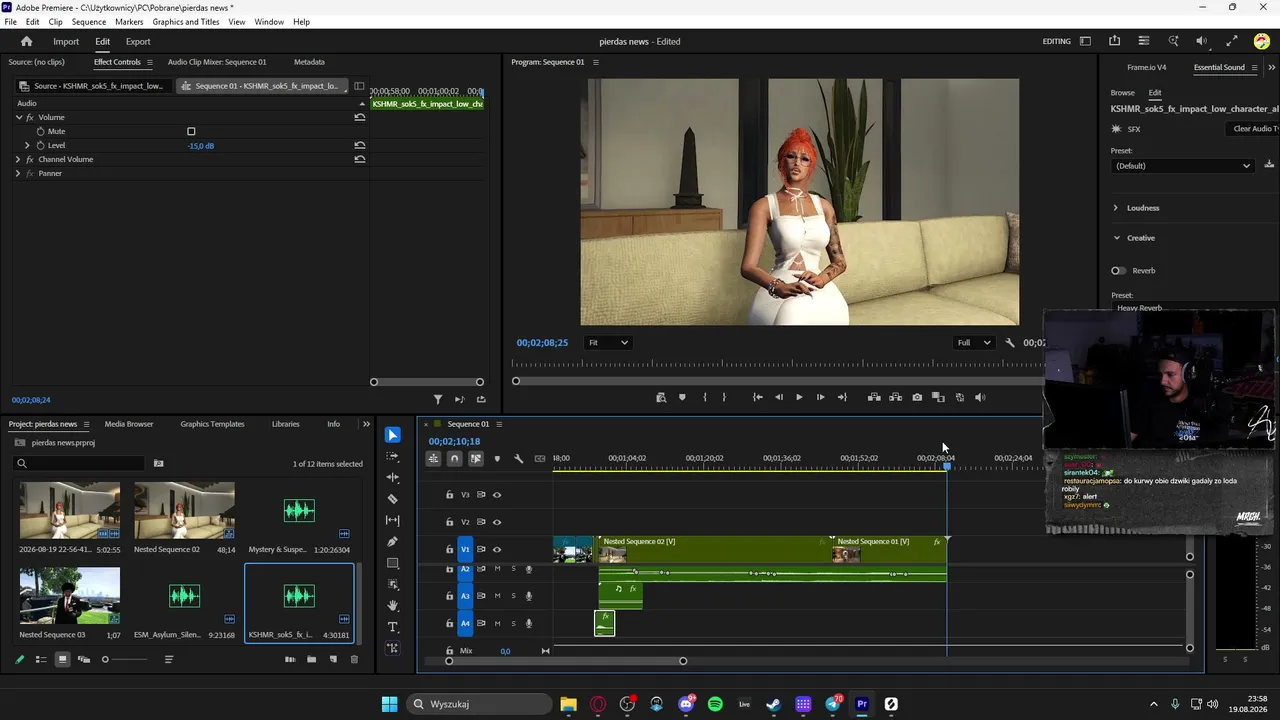Step back one frame
This screenshot has width=1280, height=720.
(x=779, y=397)
